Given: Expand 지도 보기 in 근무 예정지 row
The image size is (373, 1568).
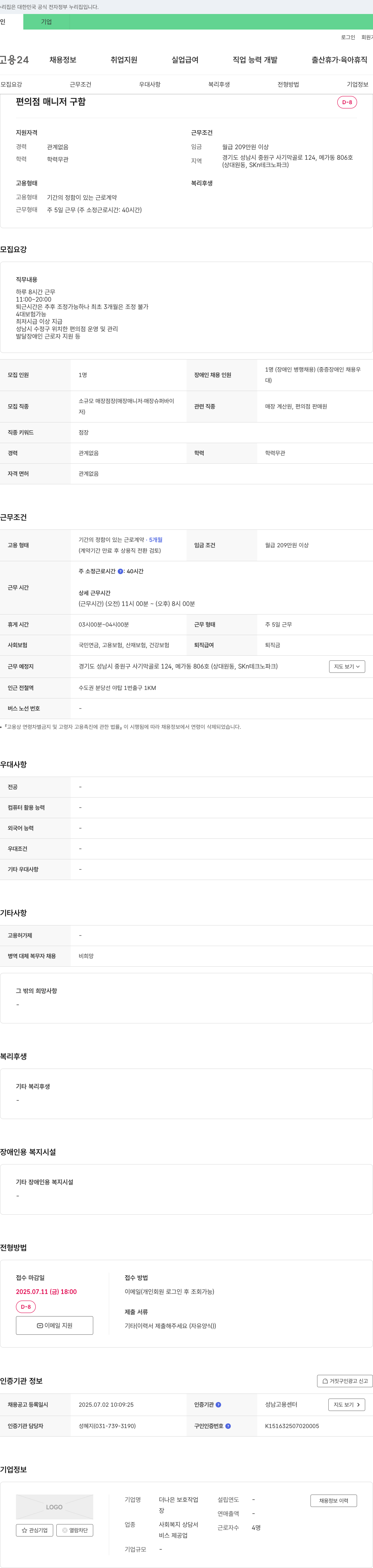Looking at the screenshot, I should point(347,667).
